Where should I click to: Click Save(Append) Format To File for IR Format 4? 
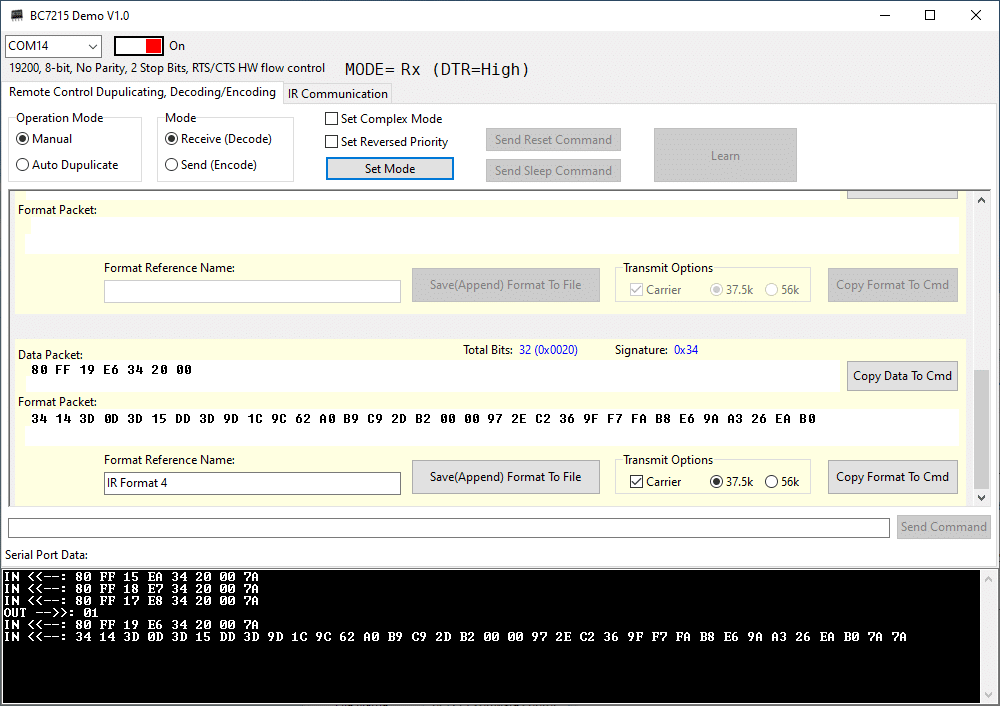[506, 477]
